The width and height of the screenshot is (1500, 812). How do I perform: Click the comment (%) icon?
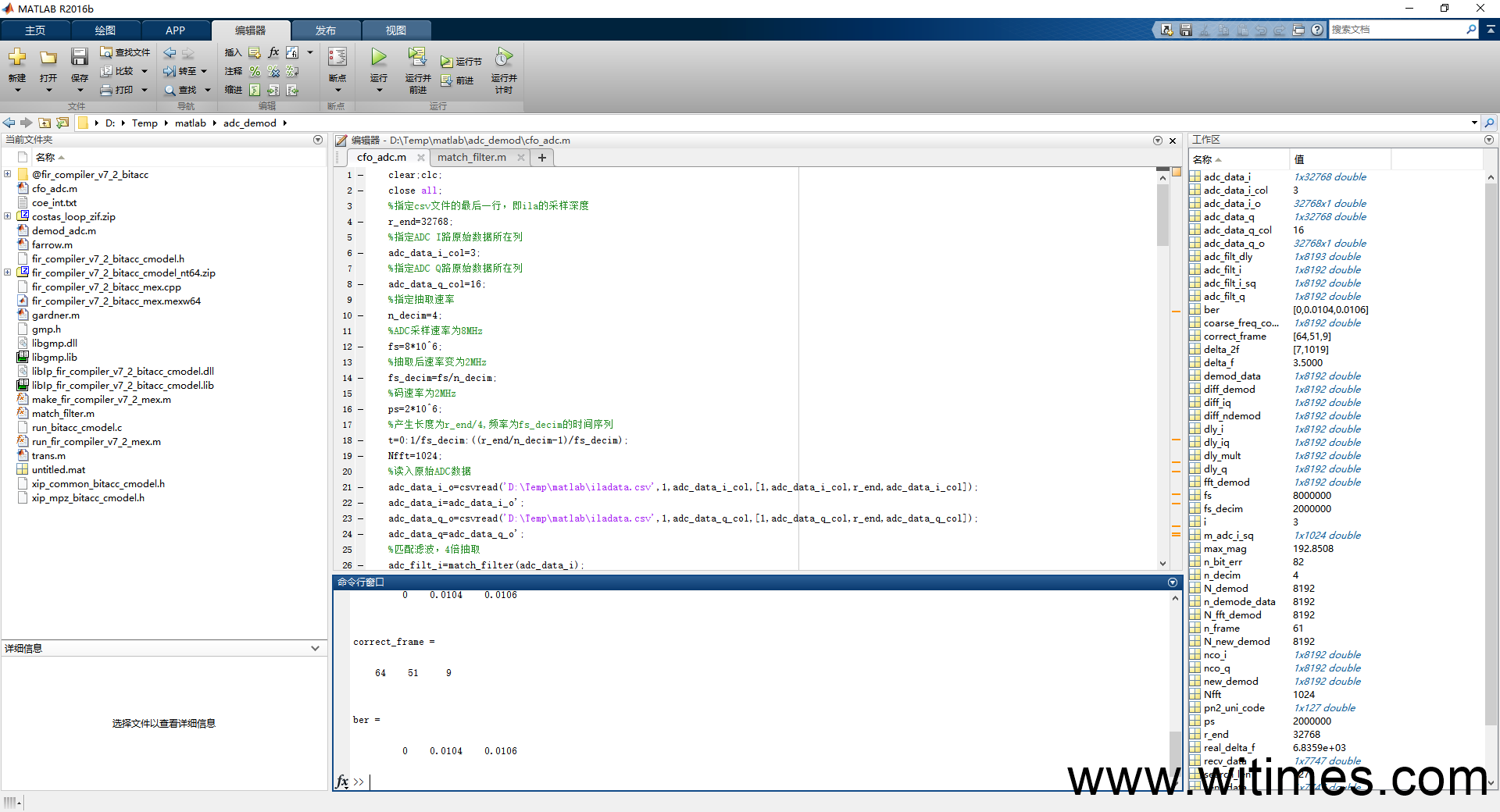click(x=255, y=71)
